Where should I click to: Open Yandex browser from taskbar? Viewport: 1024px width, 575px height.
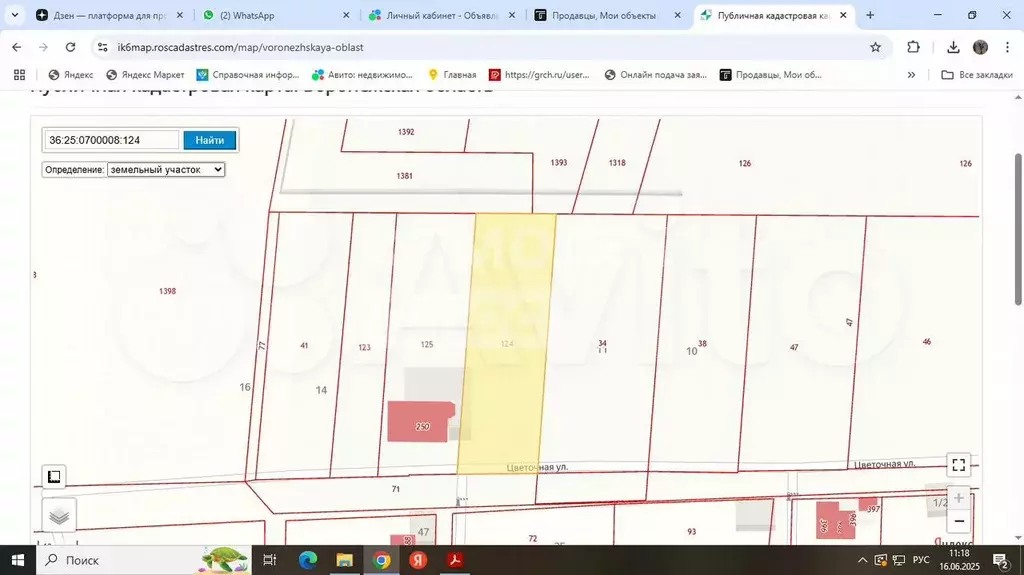click(x=418, y=560)
